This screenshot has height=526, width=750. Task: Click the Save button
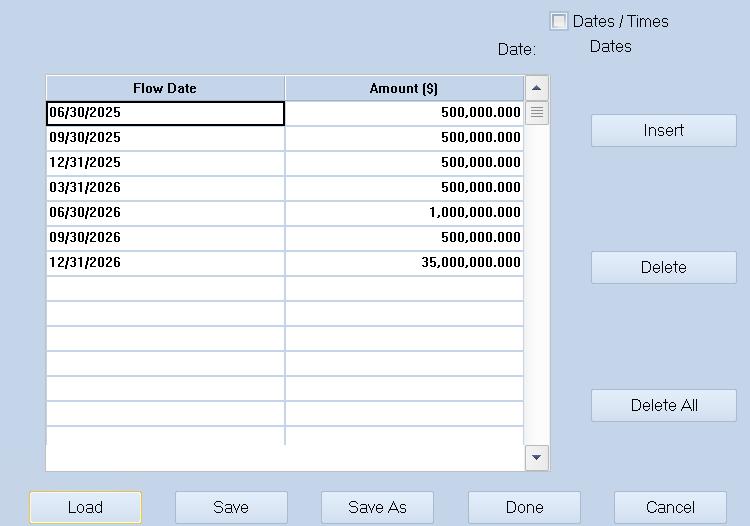231,507
